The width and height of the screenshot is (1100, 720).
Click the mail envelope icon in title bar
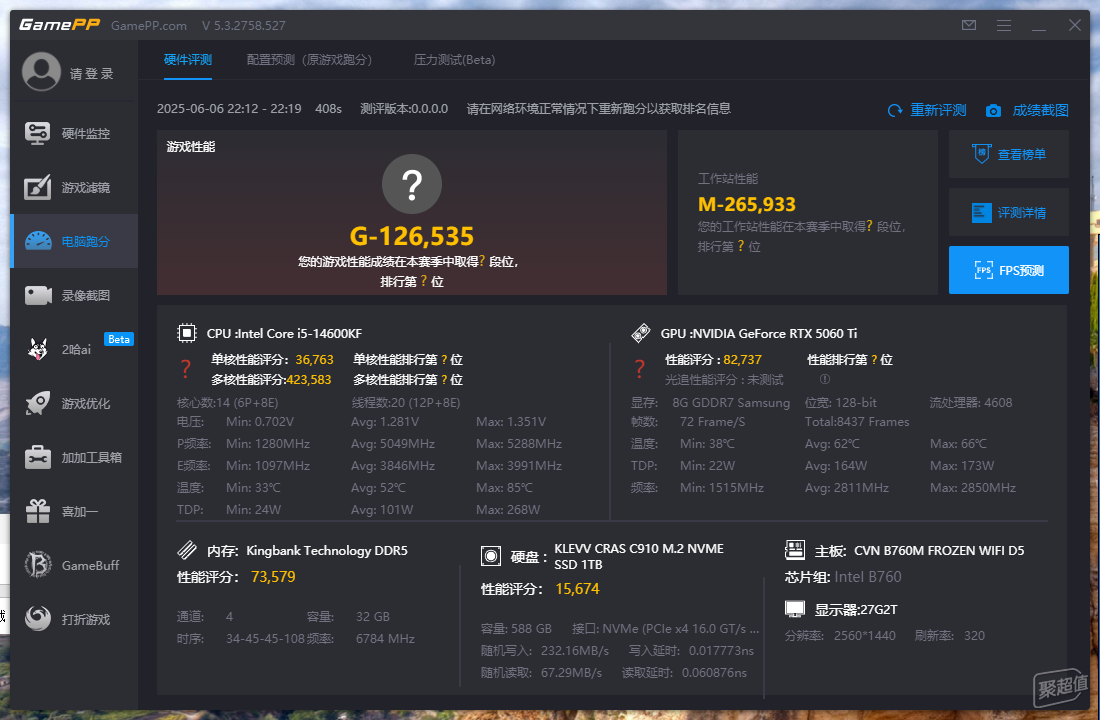[x=969, y=25]
